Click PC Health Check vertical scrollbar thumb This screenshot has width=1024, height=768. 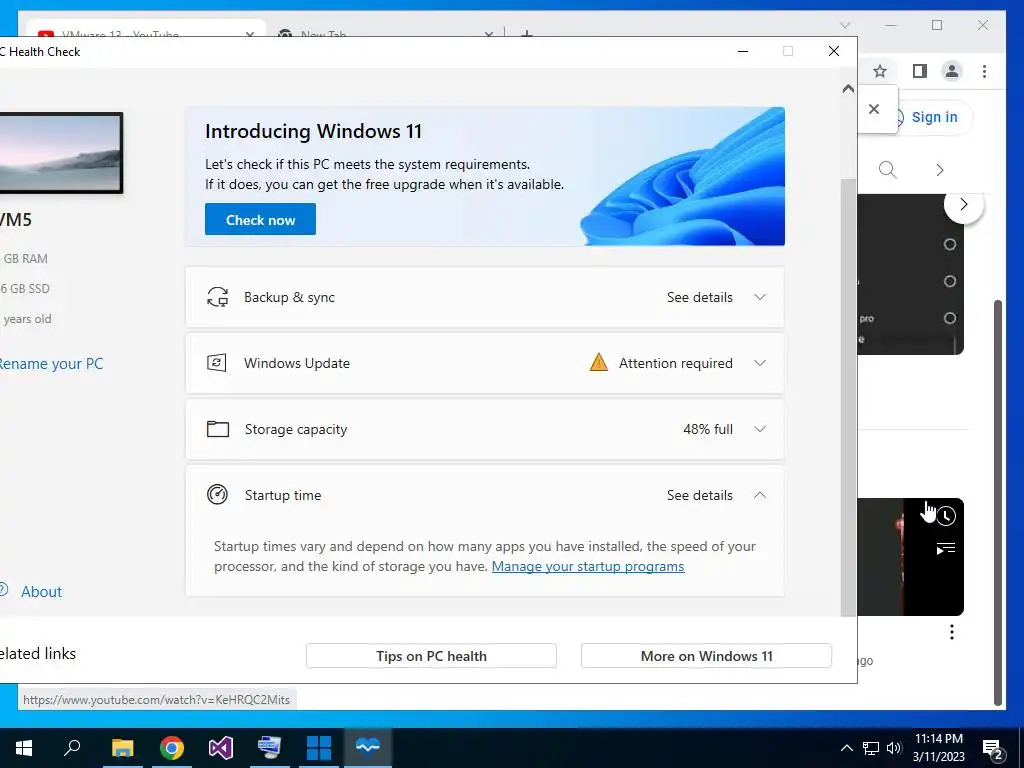pos(848,397)
